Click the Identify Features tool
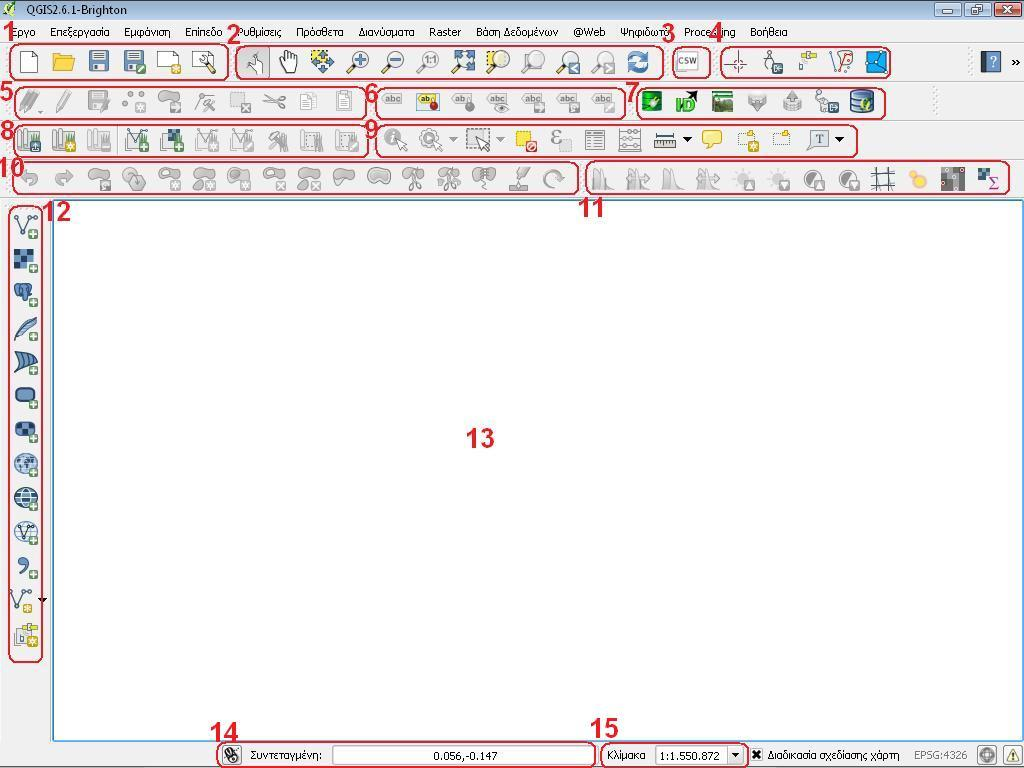Screen dimensions: 1024x768 (x=396, y=140)
